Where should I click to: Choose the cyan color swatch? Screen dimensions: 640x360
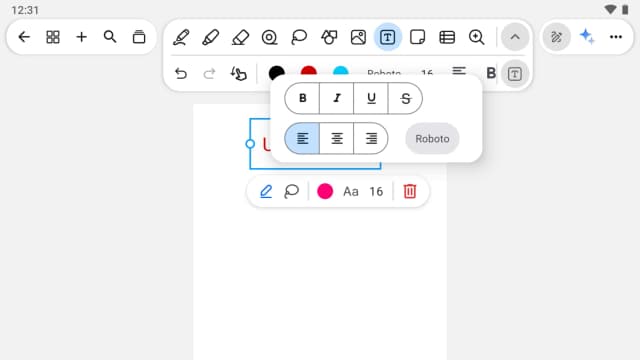tap(340, 71)
